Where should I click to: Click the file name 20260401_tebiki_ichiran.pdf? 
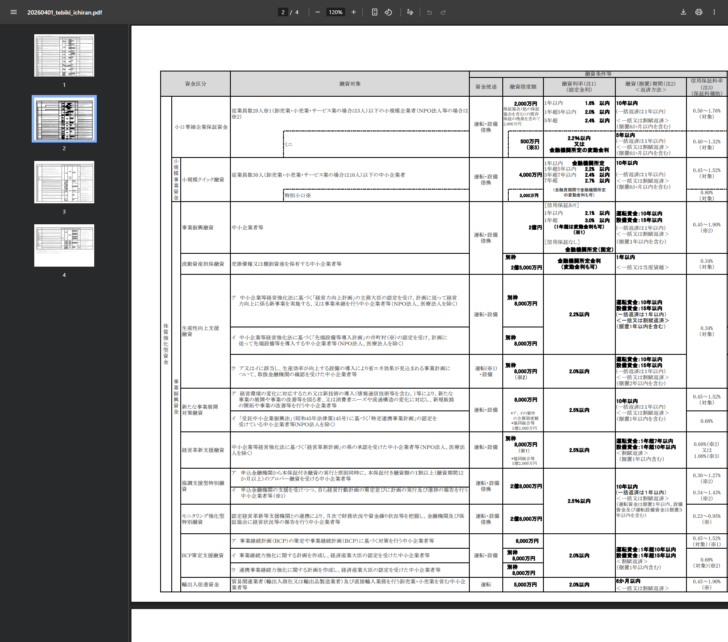[65, 13]
